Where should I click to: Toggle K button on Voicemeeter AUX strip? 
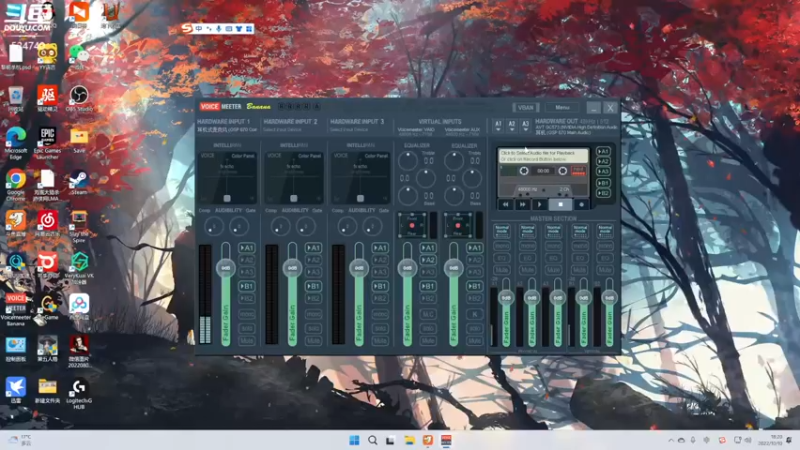point(474,314)
